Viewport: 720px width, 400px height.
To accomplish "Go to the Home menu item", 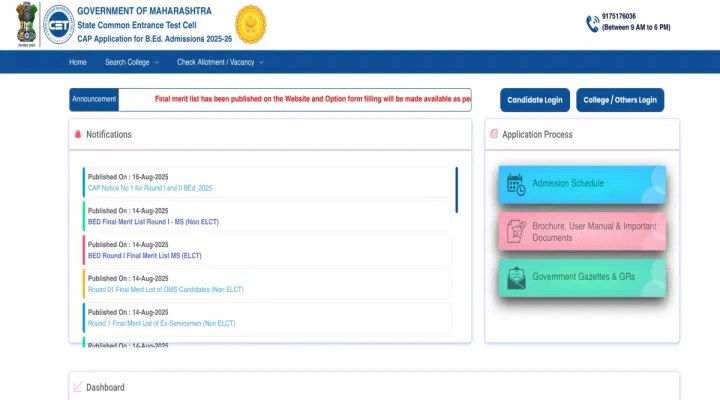I will pos(78,62).
